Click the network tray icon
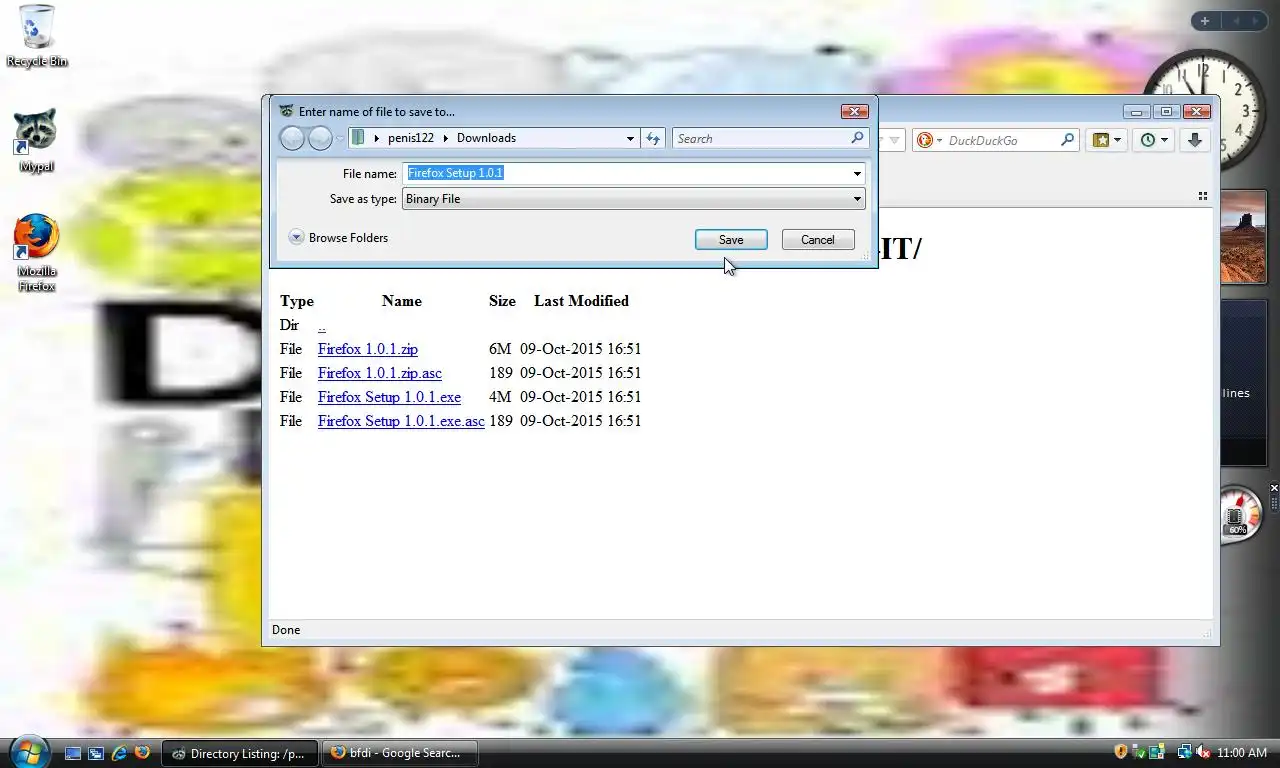This screenshot has height=768, width=1280. [1184, 752]
